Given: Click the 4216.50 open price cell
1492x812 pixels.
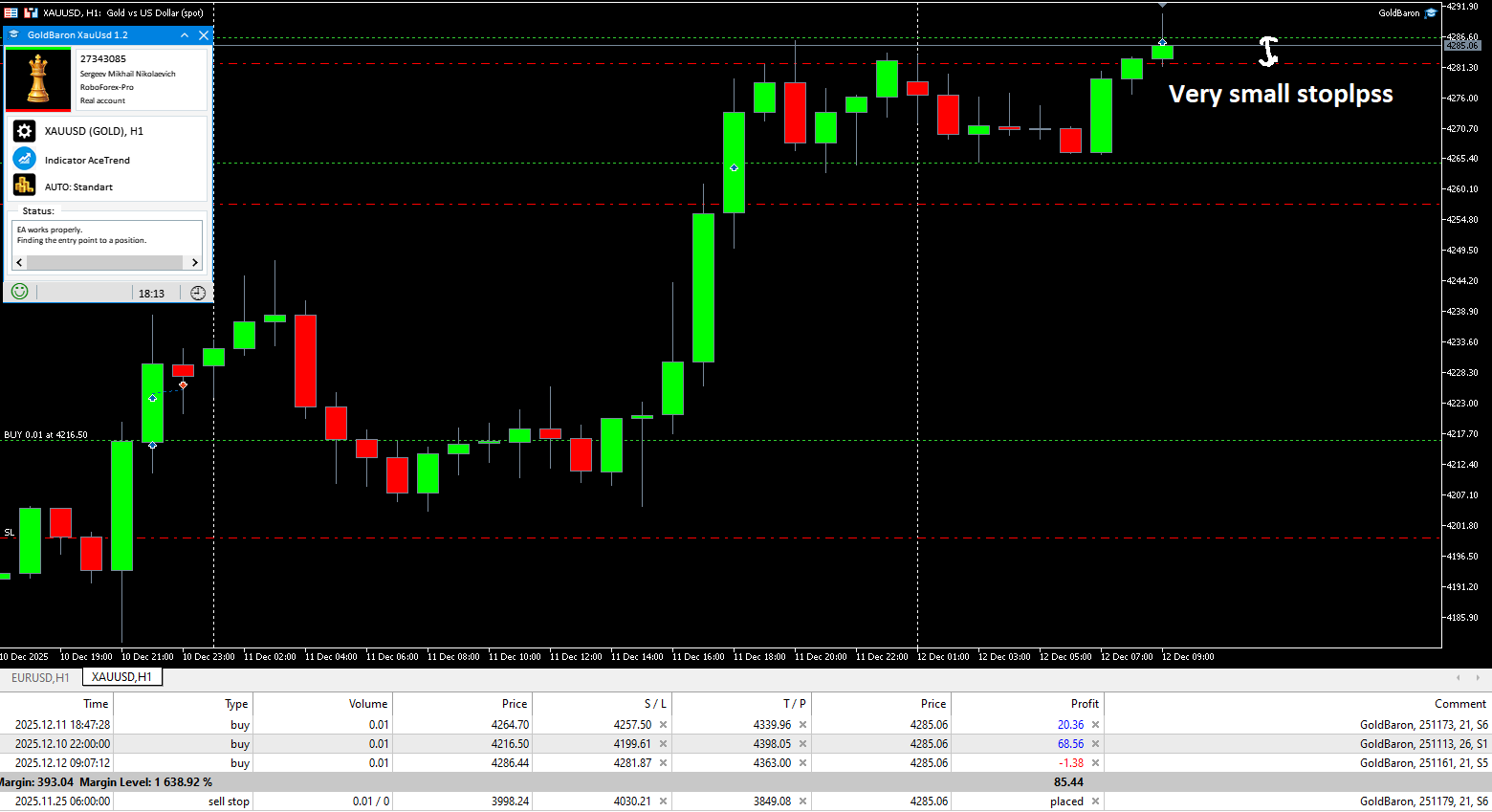Looking at the screenshot, I should pyautogui.click(x=510, y=744).
